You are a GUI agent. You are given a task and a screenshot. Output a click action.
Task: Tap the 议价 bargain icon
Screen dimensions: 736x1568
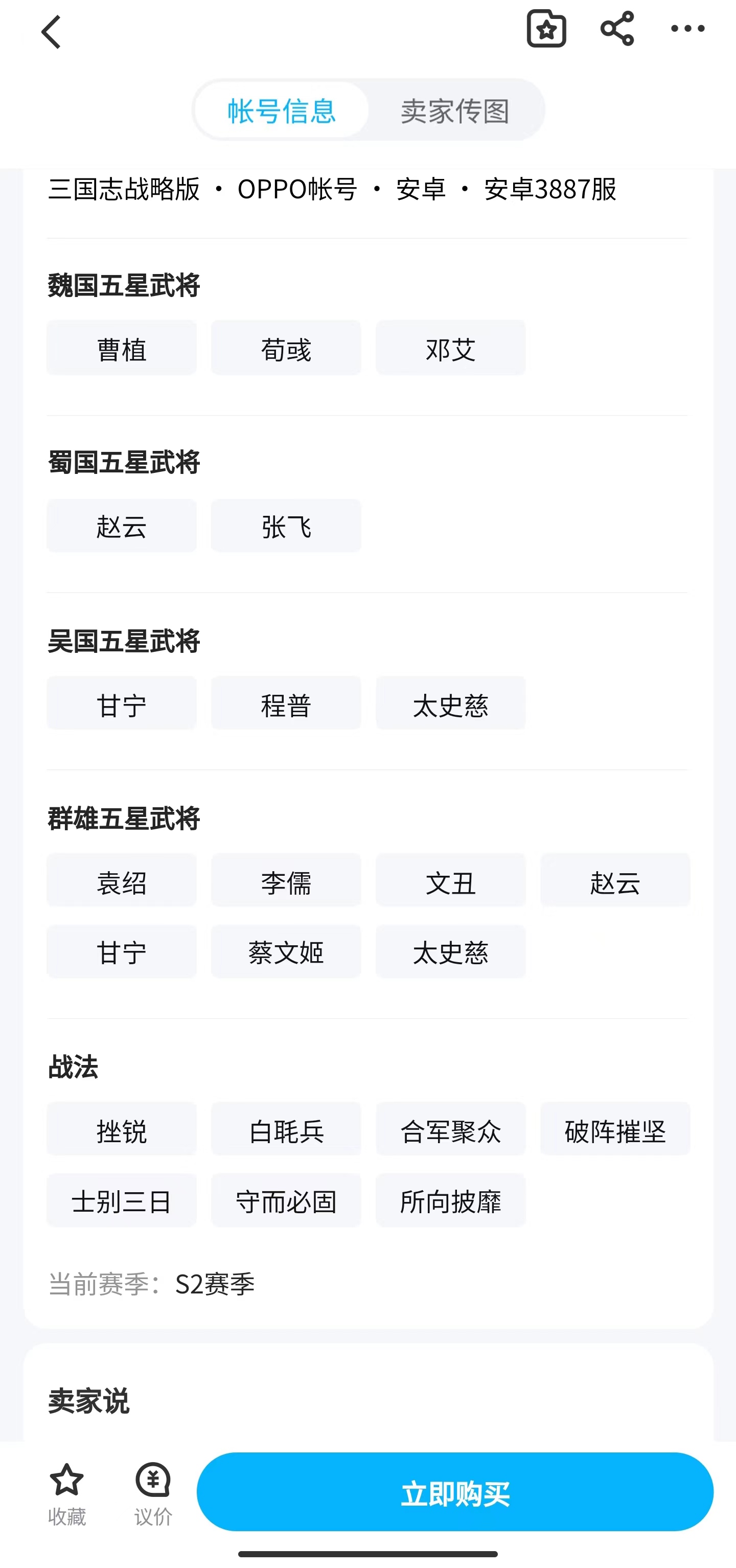[153, 1481]
